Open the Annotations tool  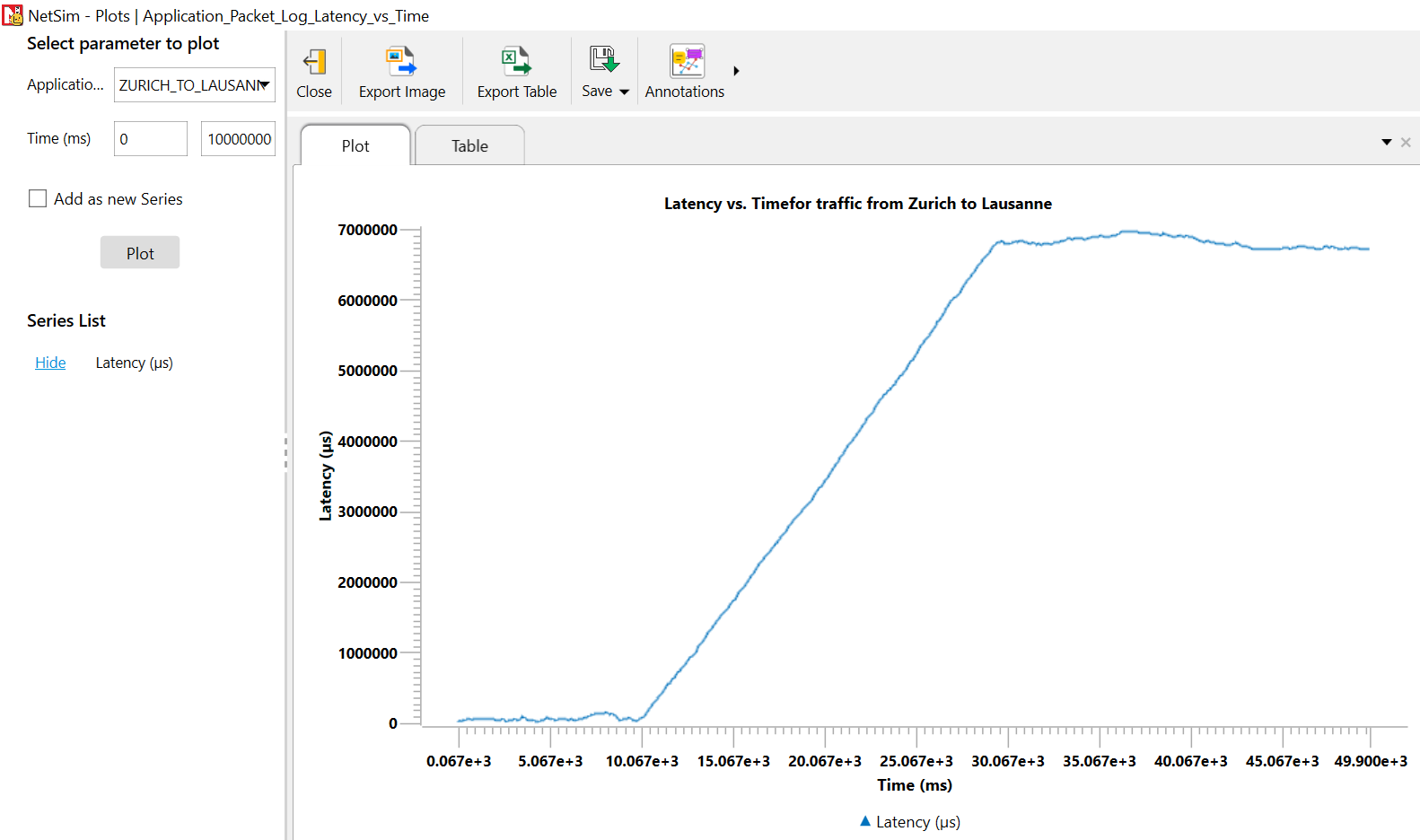[685, 72]
